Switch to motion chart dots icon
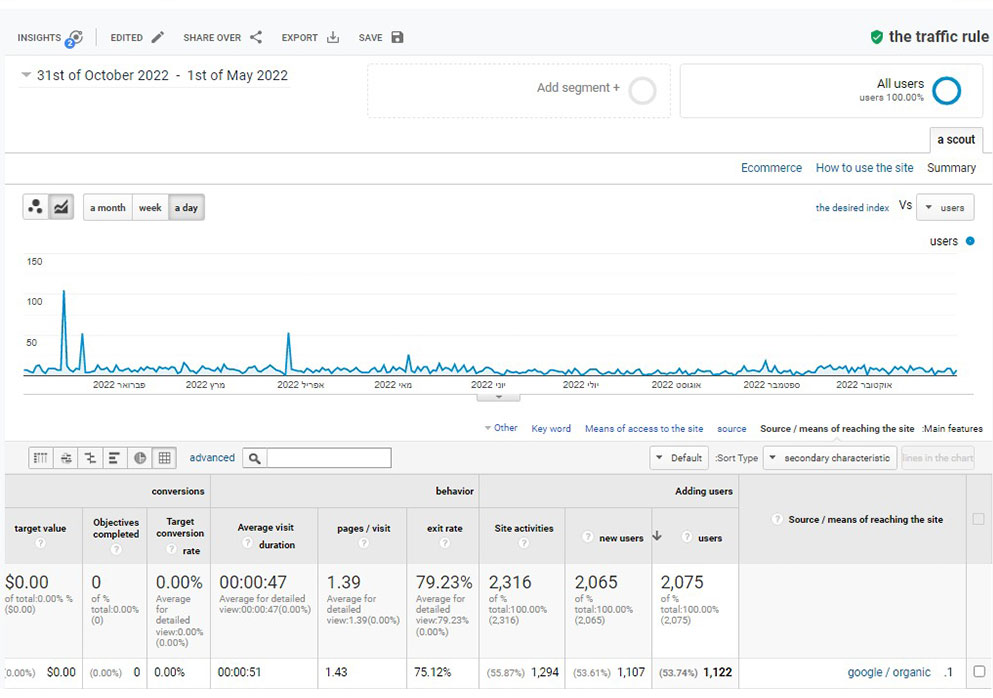This screenshot has width=993, height=698. pos(36,208)
